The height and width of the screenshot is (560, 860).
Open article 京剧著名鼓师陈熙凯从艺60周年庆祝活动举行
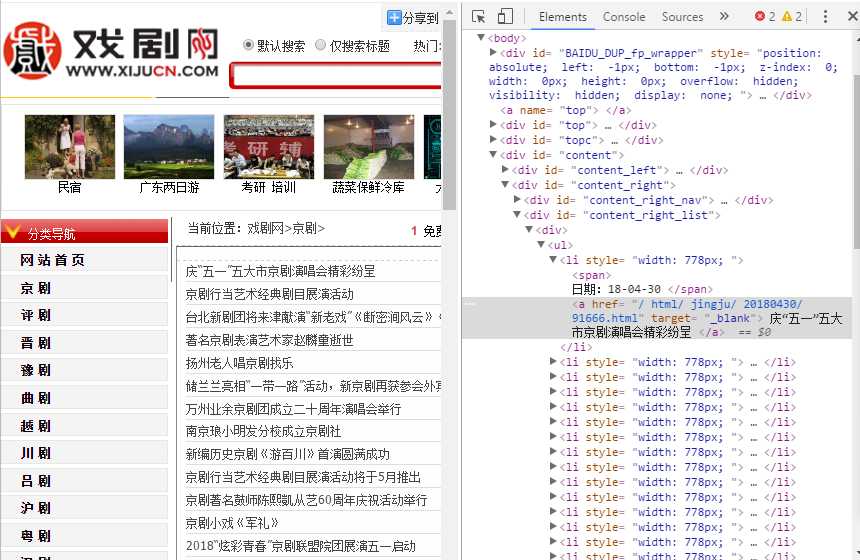coord(306,500)
